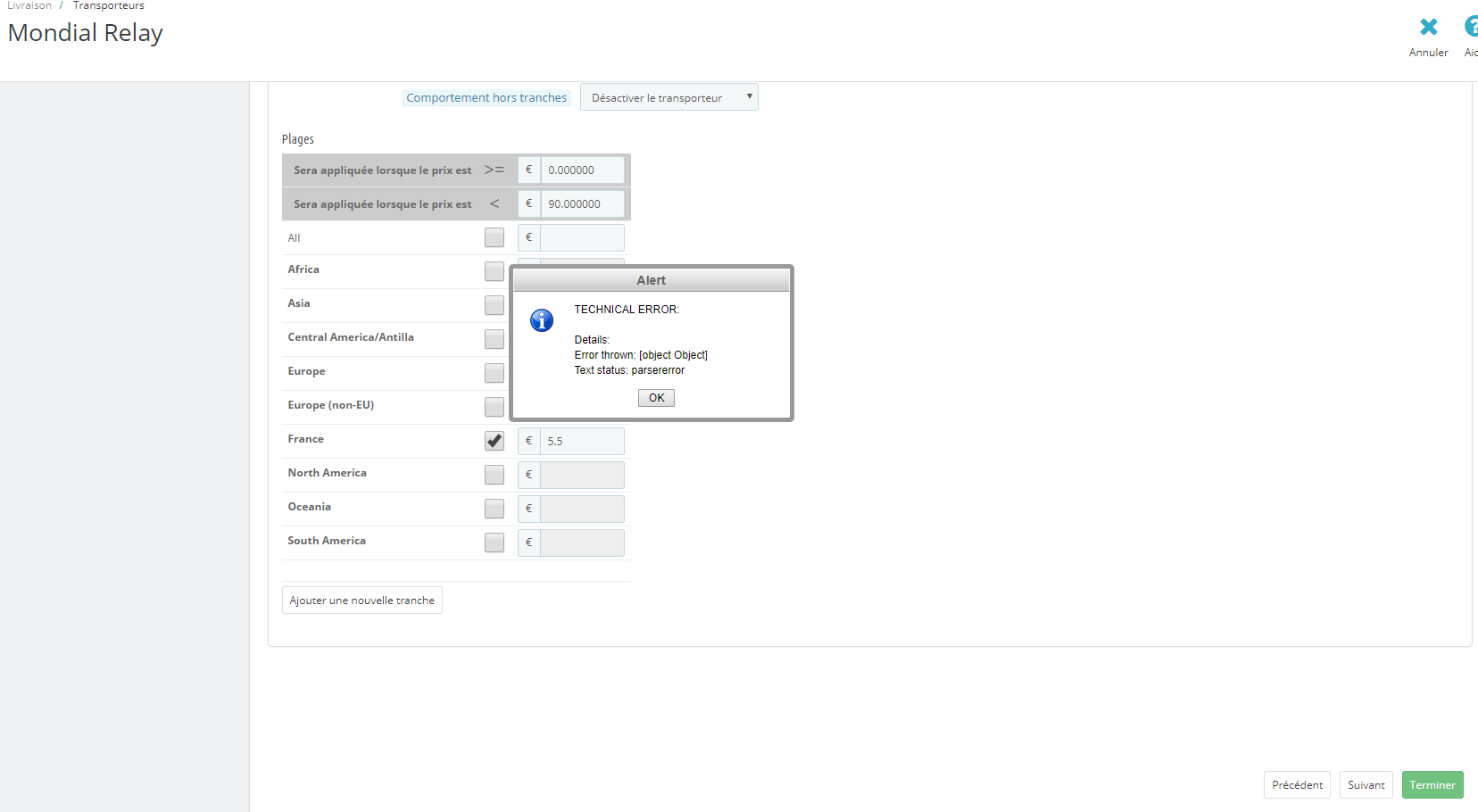Click the Plages section heading
Image resolution: width=1478 pixels, height=812 pixels.
click(298, 139)
